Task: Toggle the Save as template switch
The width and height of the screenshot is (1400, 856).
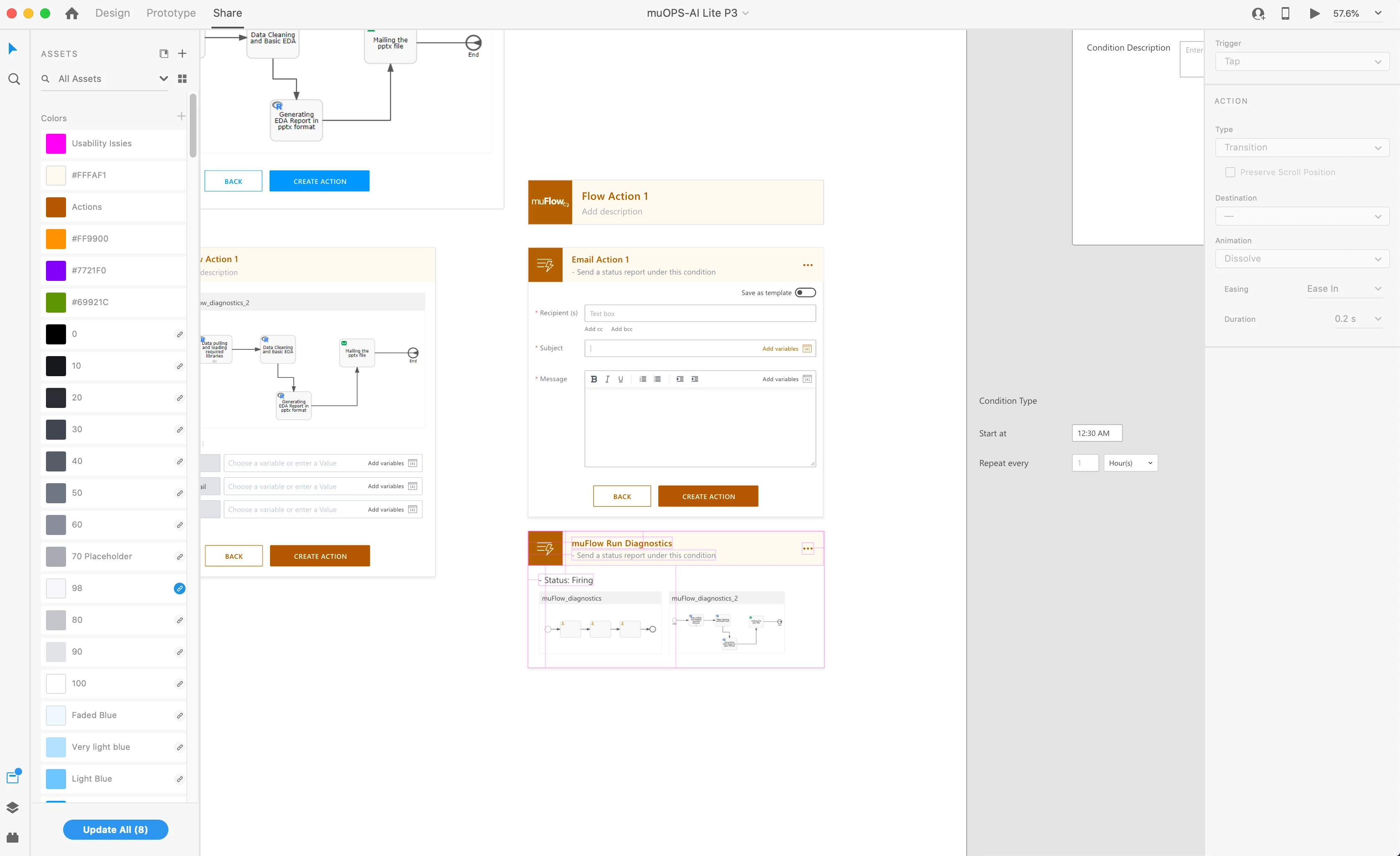Action: coord(805,293)
